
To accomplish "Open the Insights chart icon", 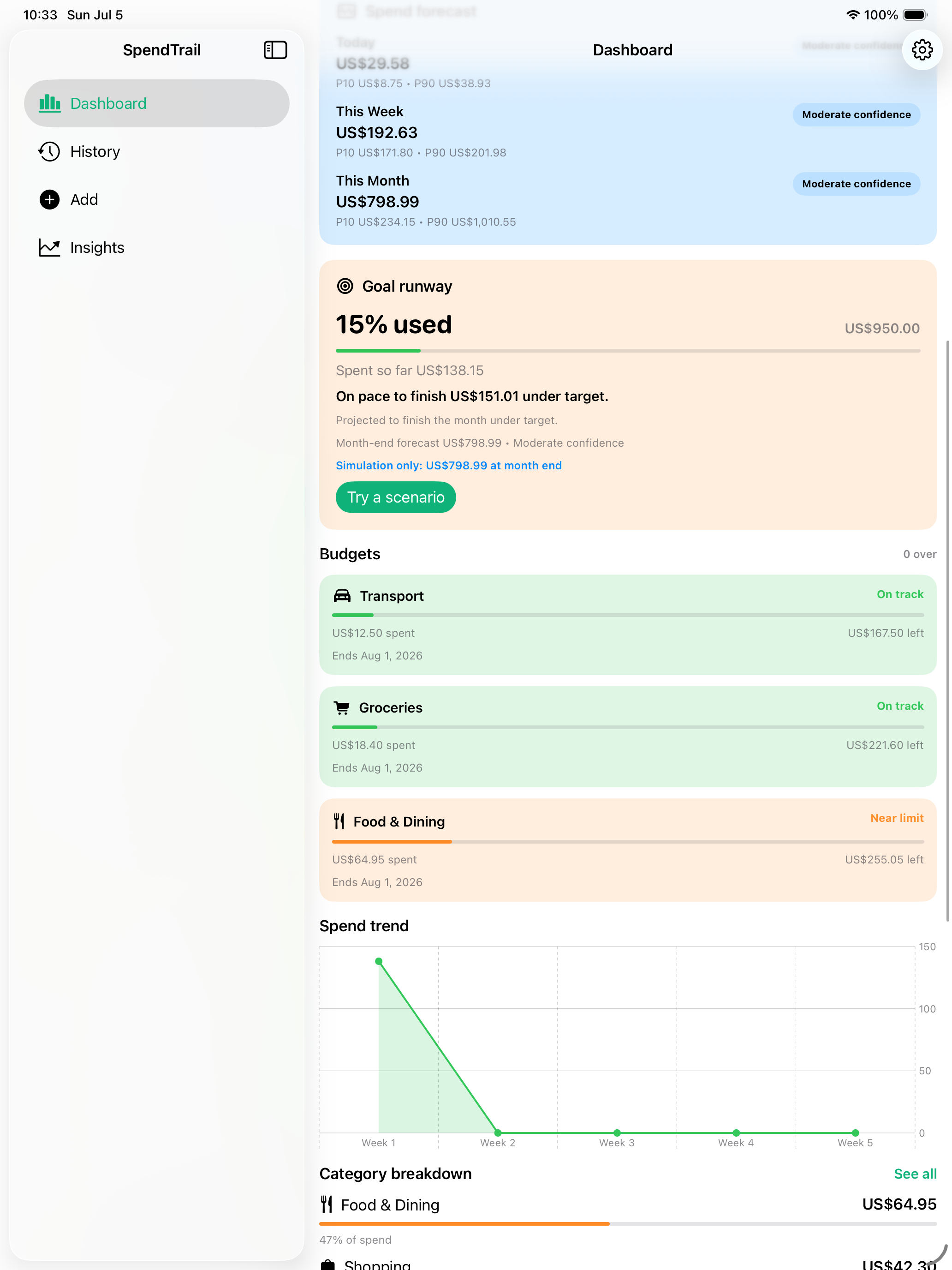I will (x=49, y=247).
